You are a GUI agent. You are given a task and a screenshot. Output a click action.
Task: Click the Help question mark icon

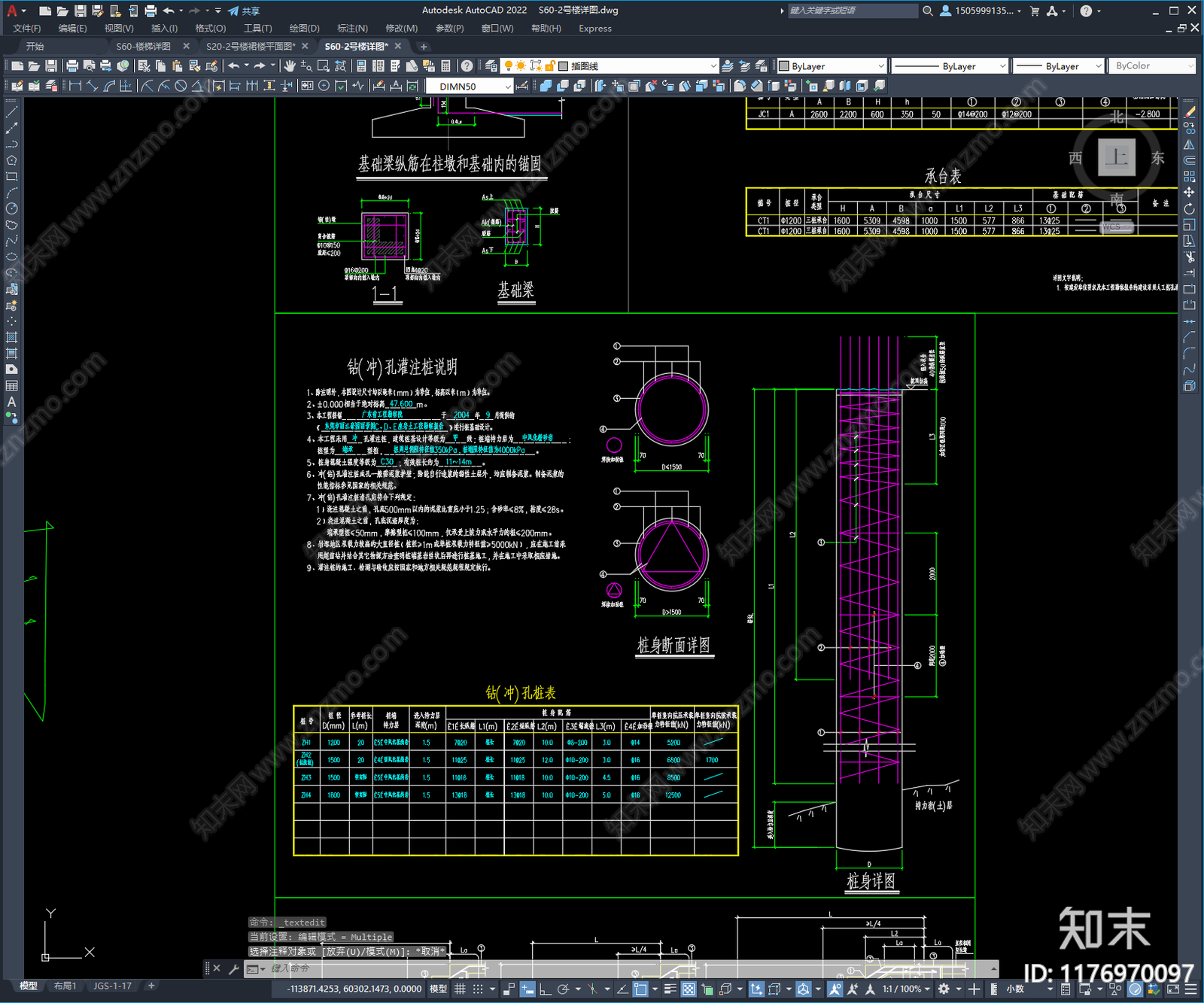[467, 66]
